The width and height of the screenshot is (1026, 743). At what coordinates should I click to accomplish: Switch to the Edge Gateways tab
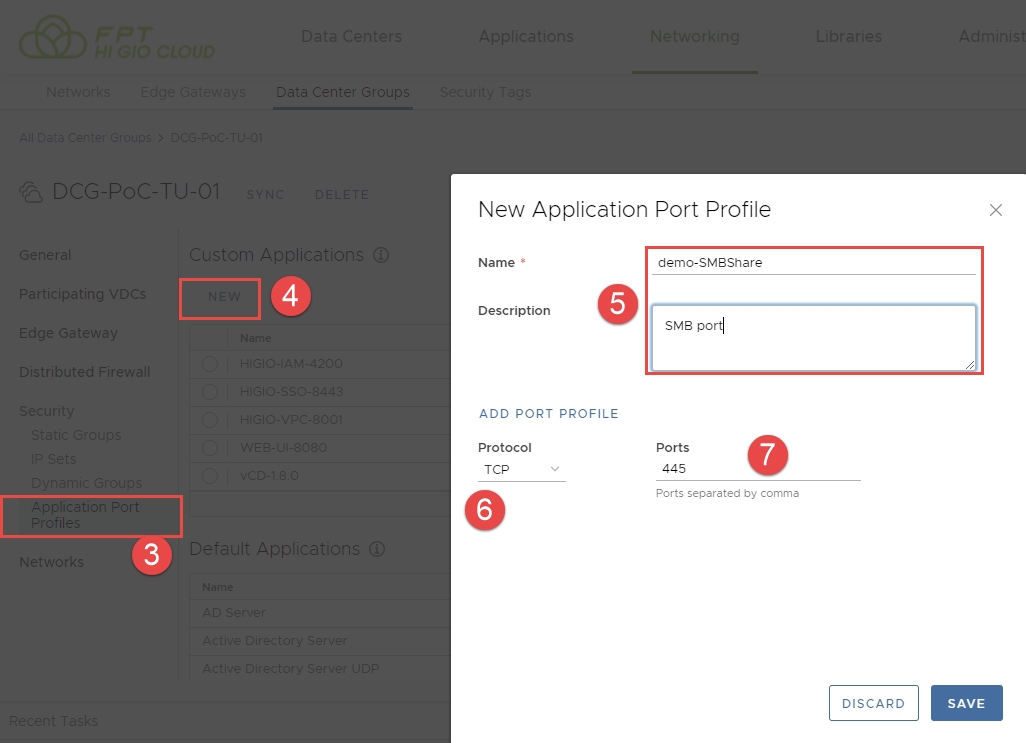[193, 92]
